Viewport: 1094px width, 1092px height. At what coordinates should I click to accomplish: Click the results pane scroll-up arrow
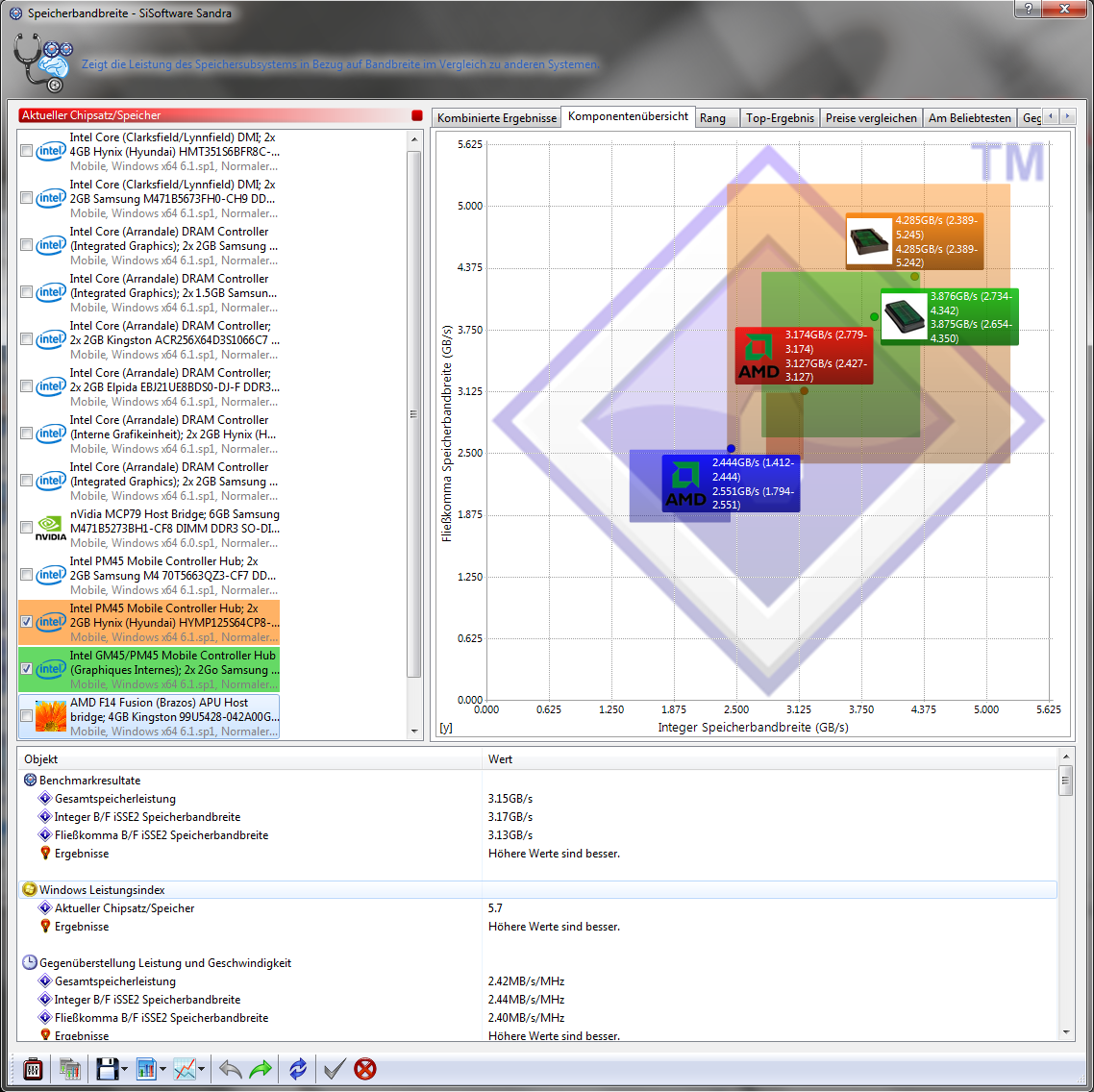(x=1065, y=757)
